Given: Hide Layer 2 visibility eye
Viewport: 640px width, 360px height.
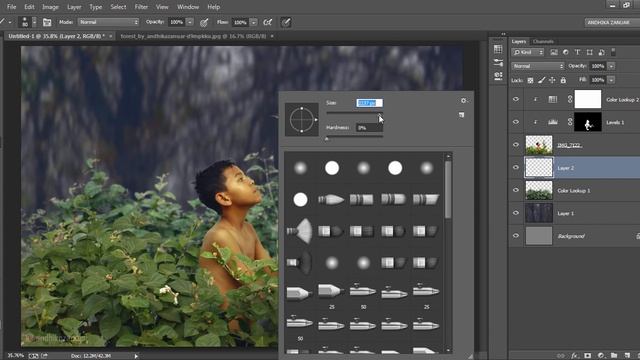Looking at the screenshot, I should click(516, 168).
